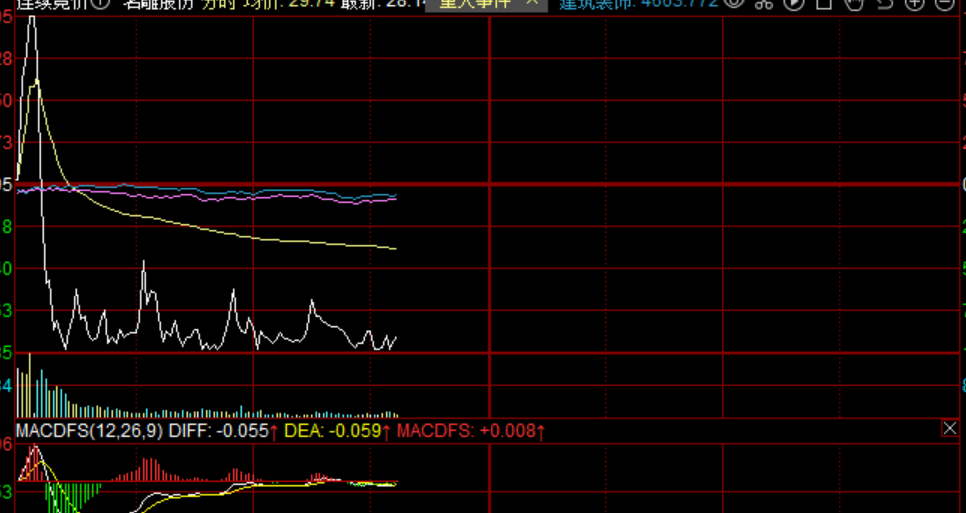The image size is (966, 513).
Task: Zoom in with the circled plus icon
Action: [x=915, y=4]
